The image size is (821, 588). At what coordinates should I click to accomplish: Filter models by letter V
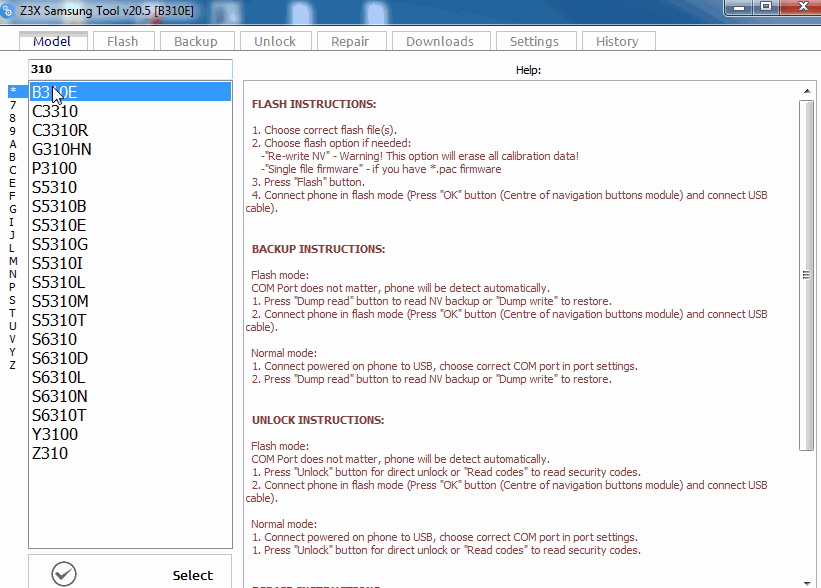pyautogui.click(x=13, y=339)
